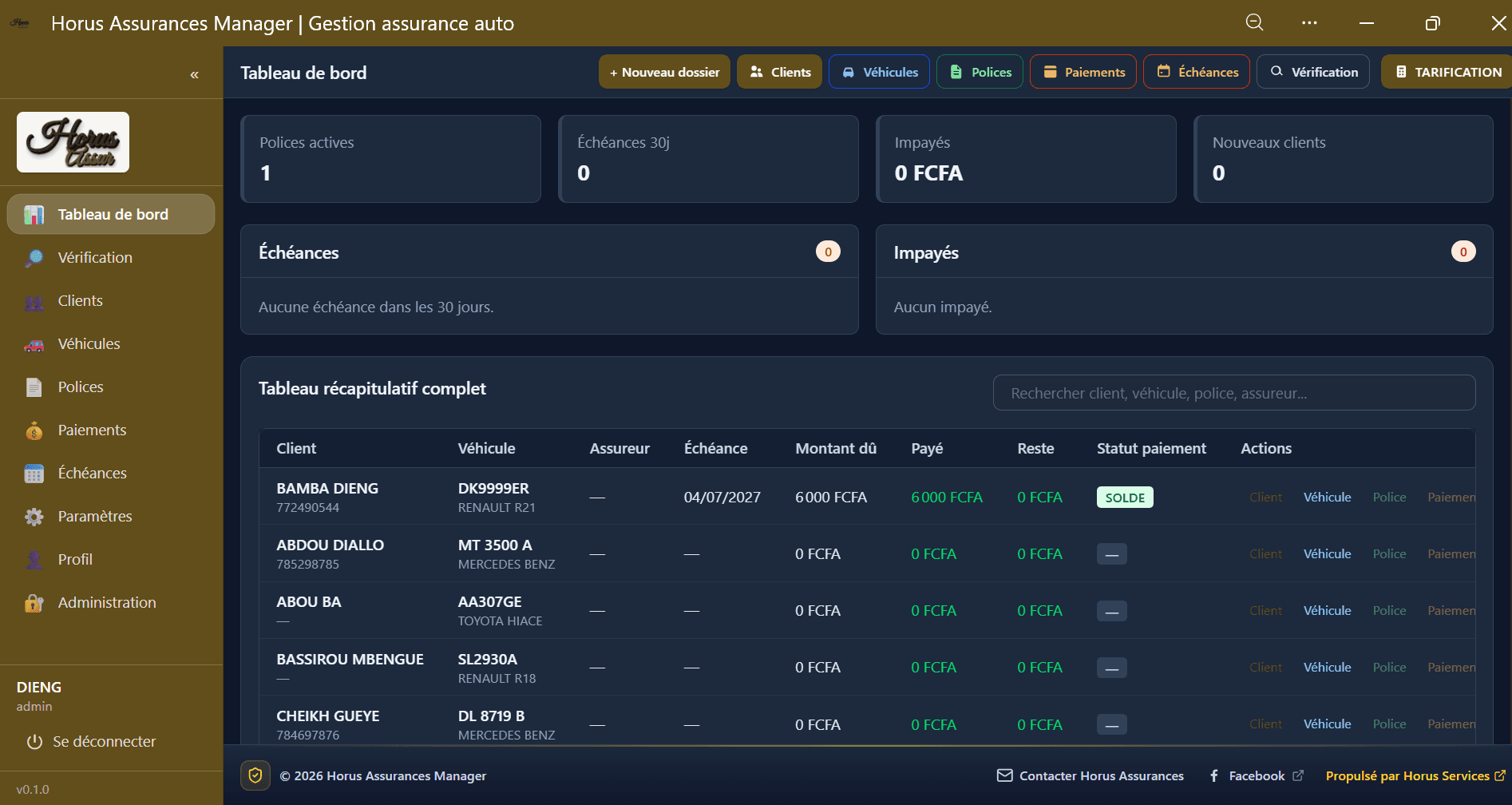Click the SOLDE status badge
The width and height of the screenshot is (1512, 805).
pos(1125,498)
